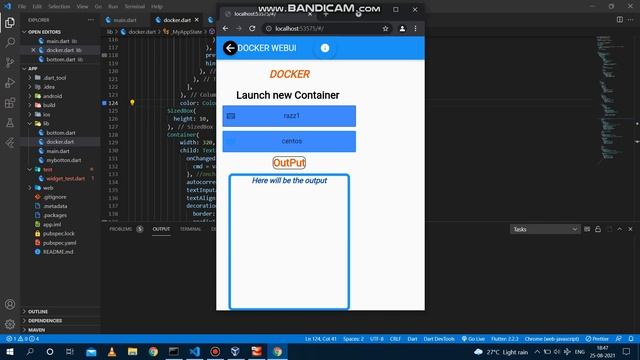Open the Terminal menu
Viewport: 640px width, 360px height.
coord(135,7)
